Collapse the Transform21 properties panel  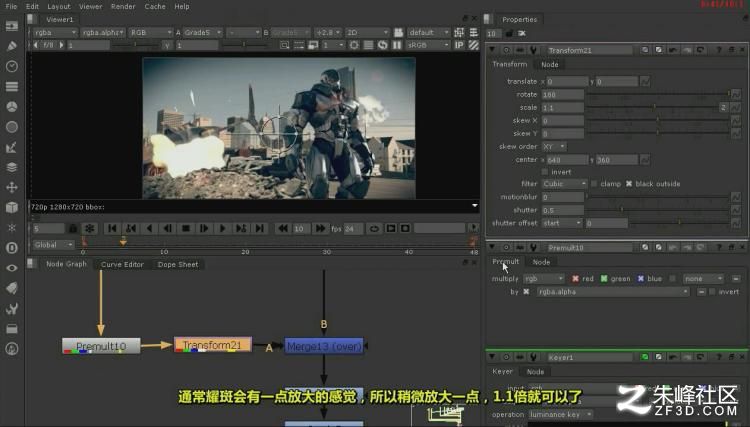(492, 50)
